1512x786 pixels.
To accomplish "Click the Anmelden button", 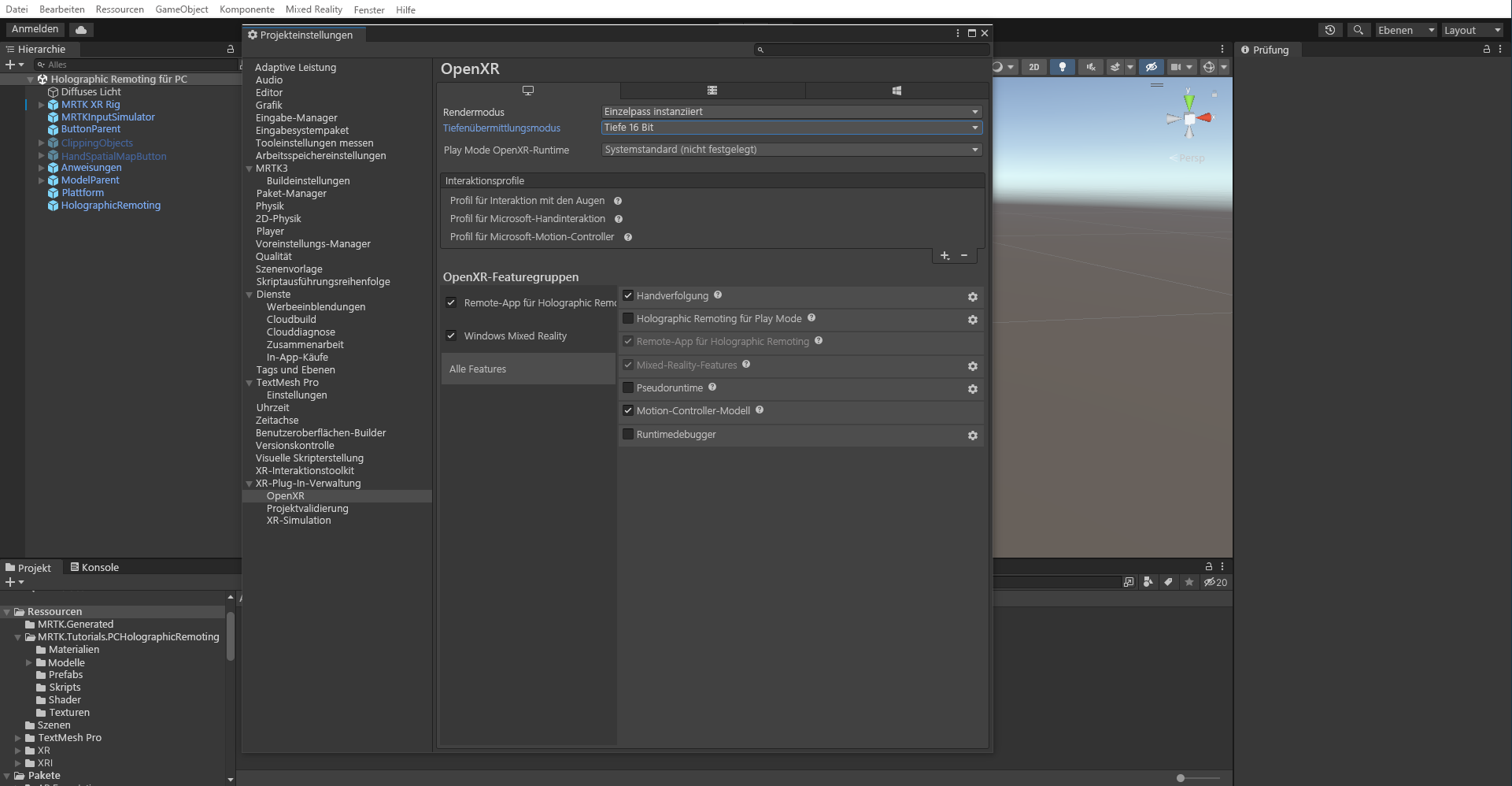I will click(34, 28).
